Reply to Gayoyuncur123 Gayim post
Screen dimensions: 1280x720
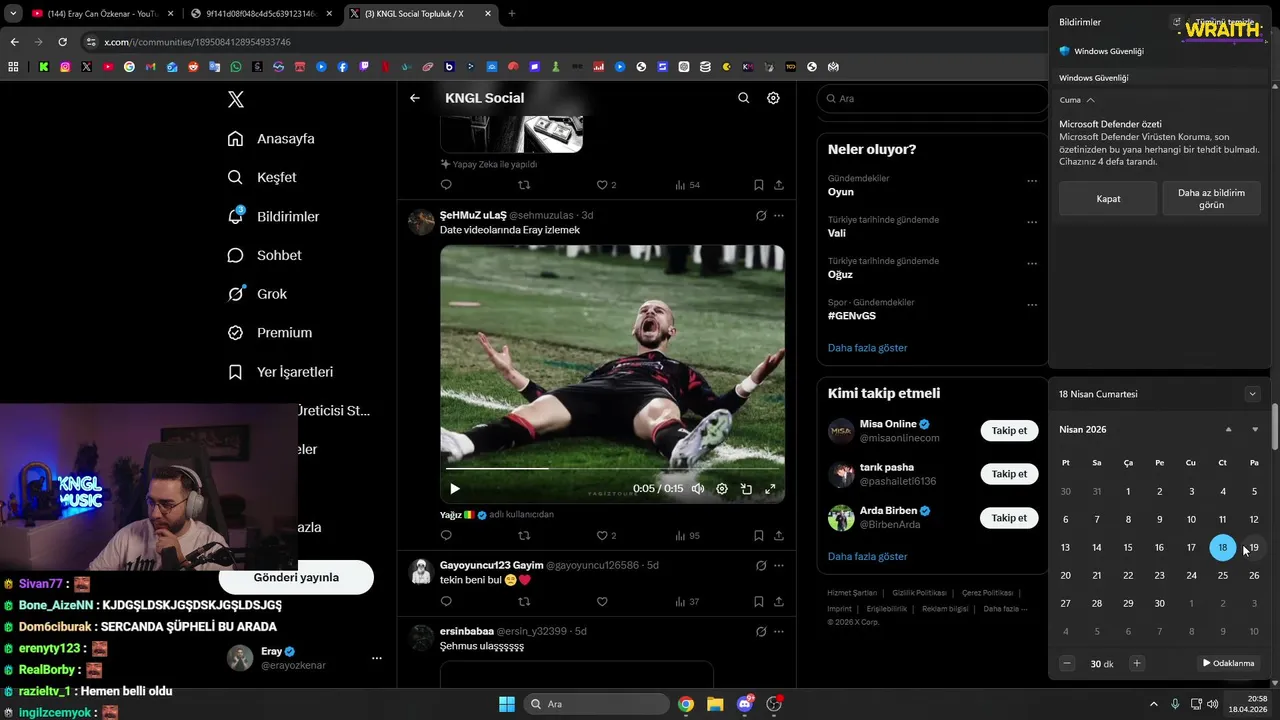[446, 601]
